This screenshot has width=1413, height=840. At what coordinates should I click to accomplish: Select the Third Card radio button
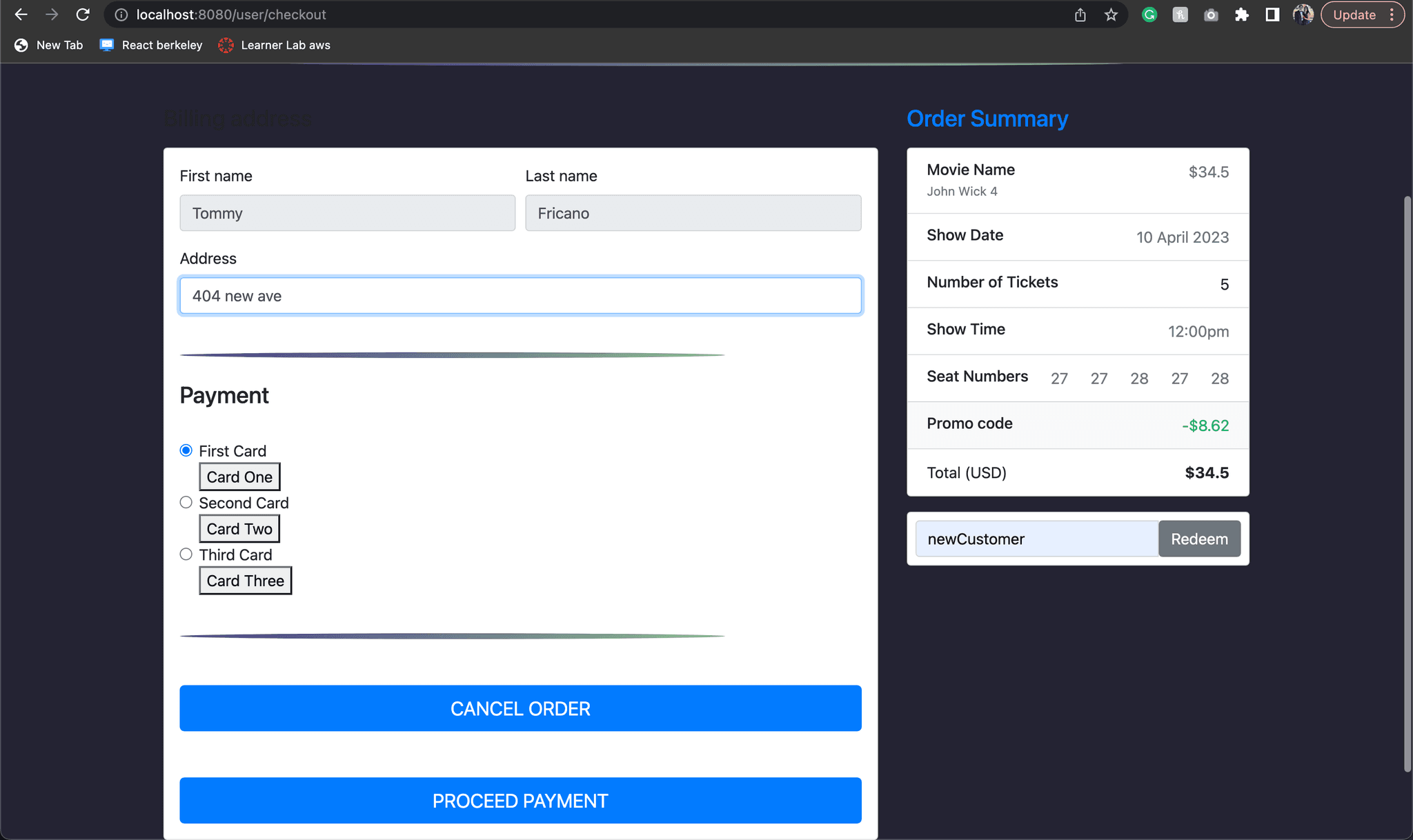pyautogui.click(x=186, y=554)
